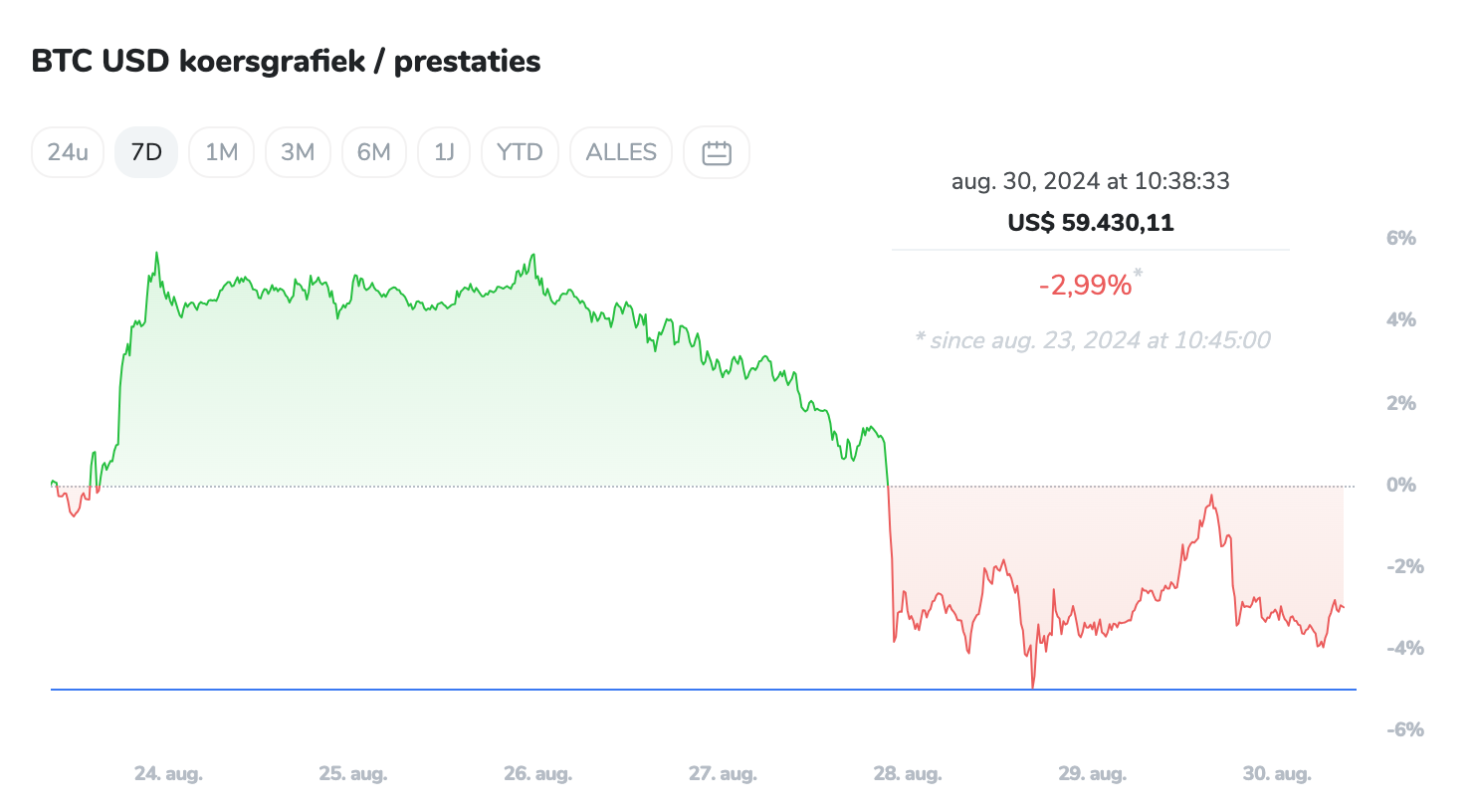This screenshot has height=812, width=1477.
Task: Switch chart to 1M range
Action: coord(221,152)
